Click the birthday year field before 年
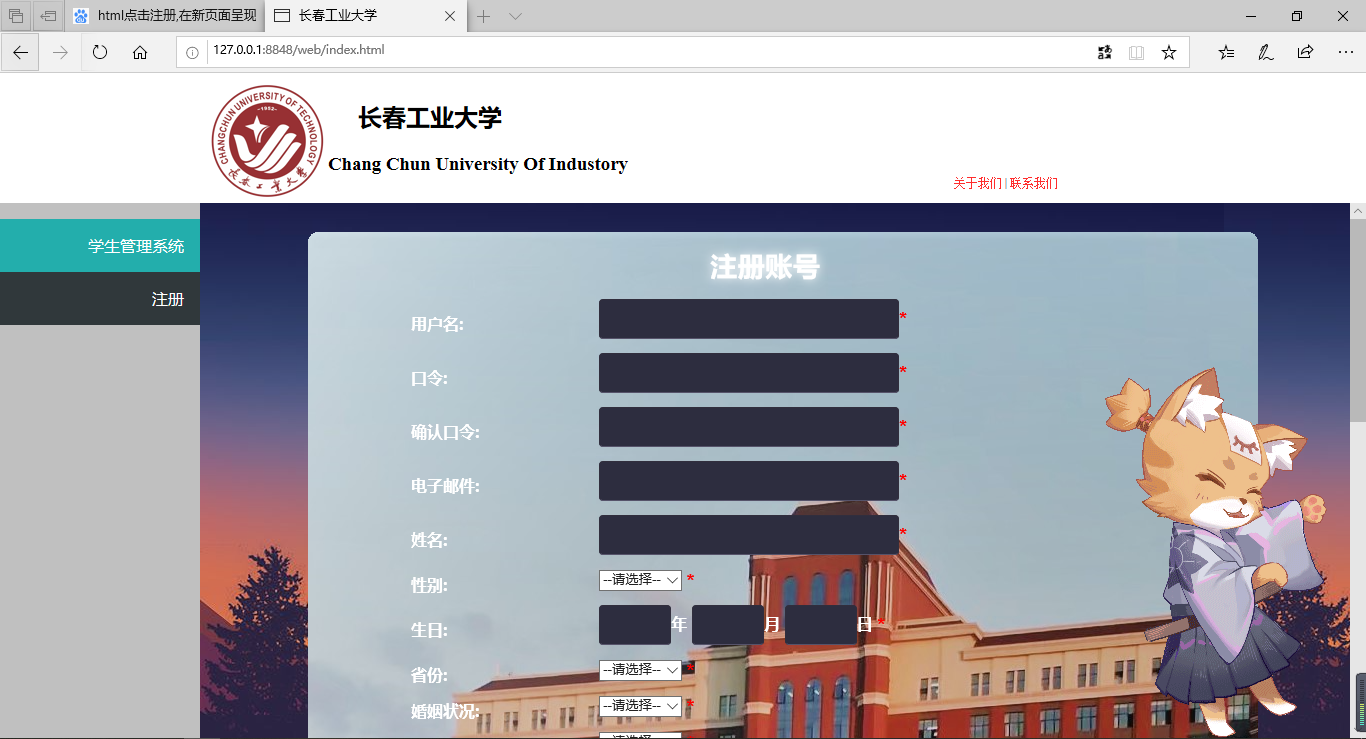Screen dimensions: 1366x739 click(x=635, y=625)
